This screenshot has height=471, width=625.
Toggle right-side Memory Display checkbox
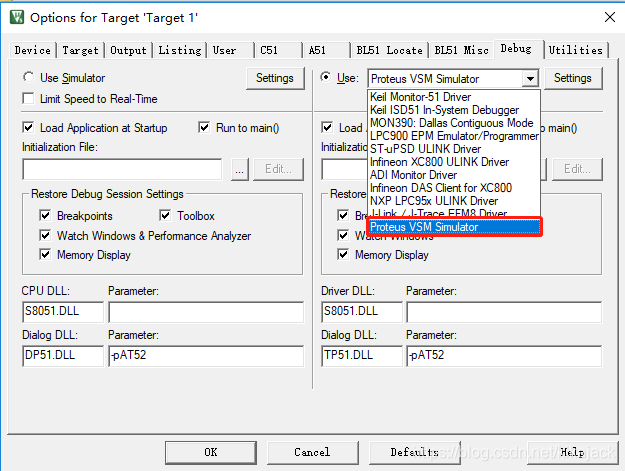343,254
